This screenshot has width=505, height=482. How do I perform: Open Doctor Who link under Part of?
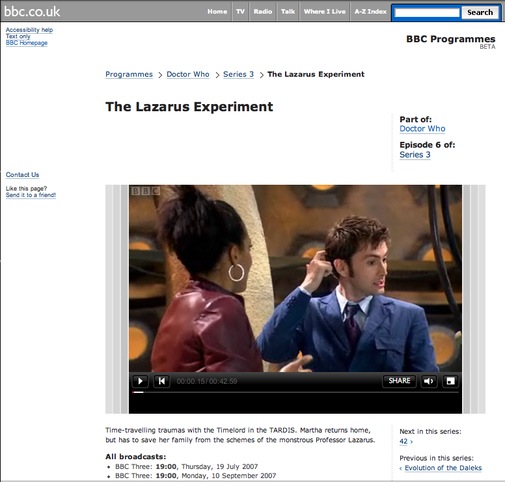pyautogui.click(x=422, y=129)
